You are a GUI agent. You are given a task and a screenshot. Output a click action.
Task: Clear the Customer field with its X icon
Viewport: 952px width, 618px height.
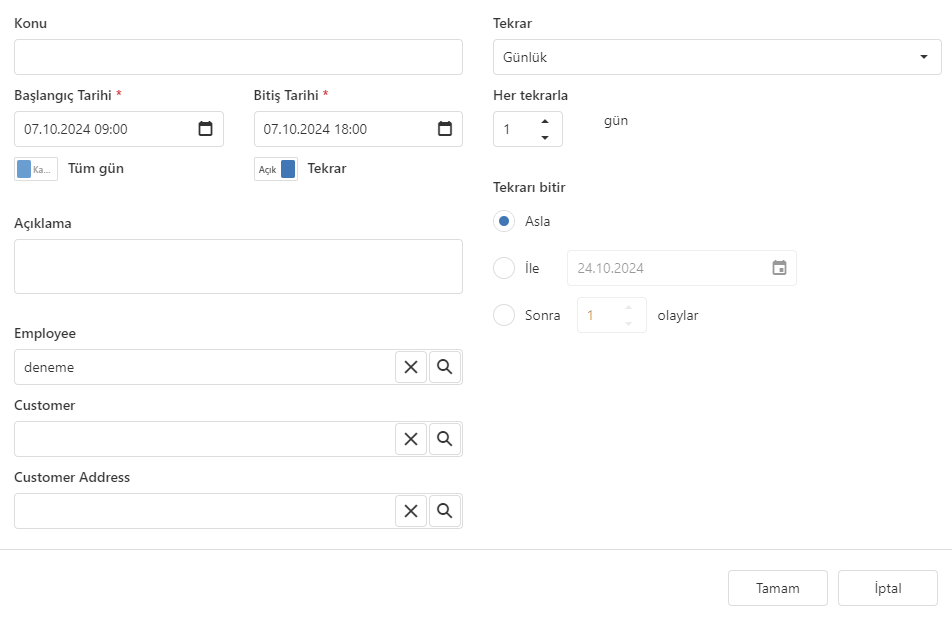(411, 439)
